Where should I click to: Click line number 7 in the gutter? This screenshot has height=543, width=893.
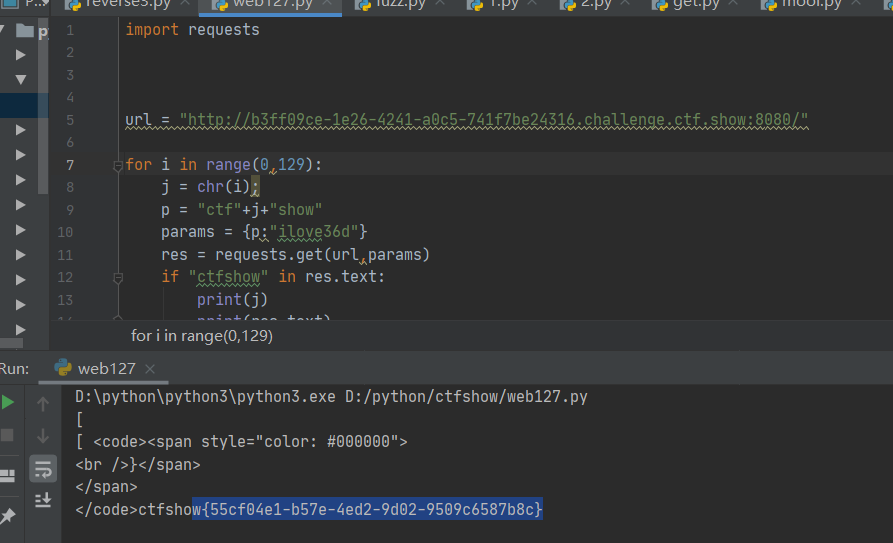pos(70,165)
